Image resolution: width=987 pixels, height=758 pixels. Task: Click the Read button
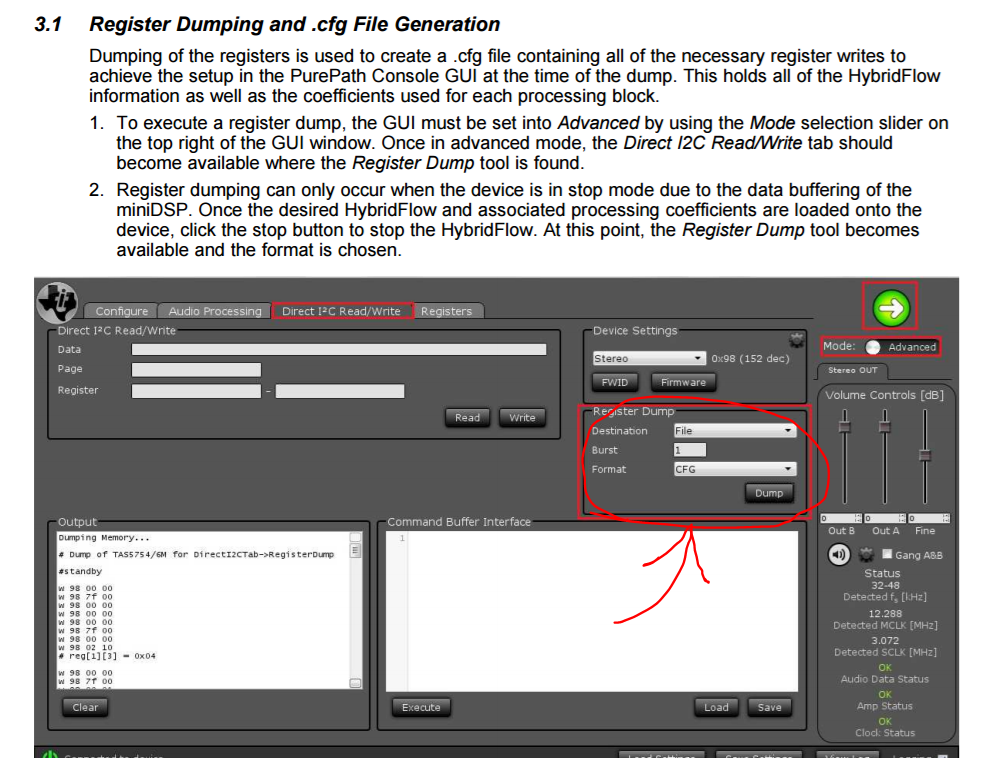[x=467, y=417]
